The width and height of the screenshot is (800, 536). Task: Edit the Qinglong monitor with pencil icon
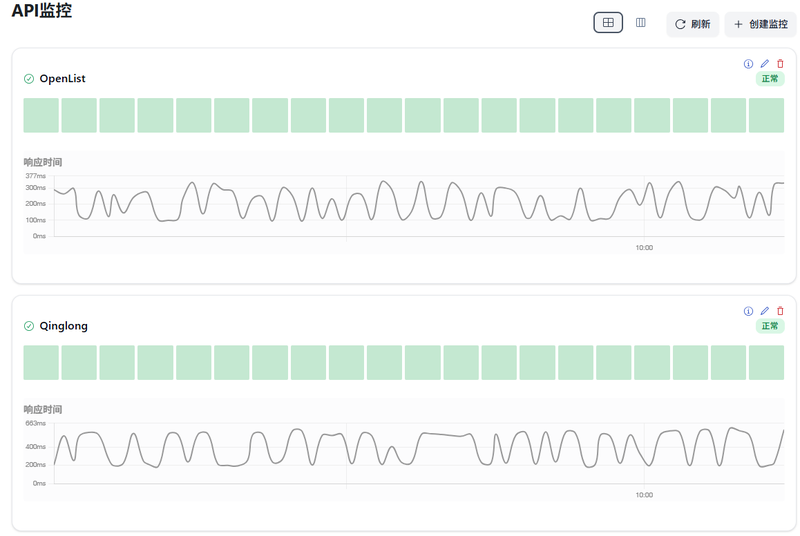click(x=765, y=311)
